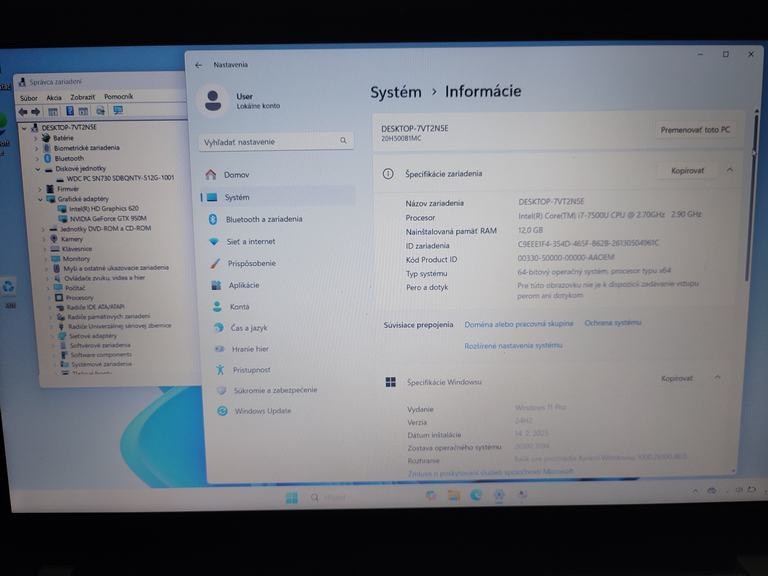The height and width of the screenshot is (576, 768).
Task: Click the search magnifier icon in Settings
Action: coord(343,141)
